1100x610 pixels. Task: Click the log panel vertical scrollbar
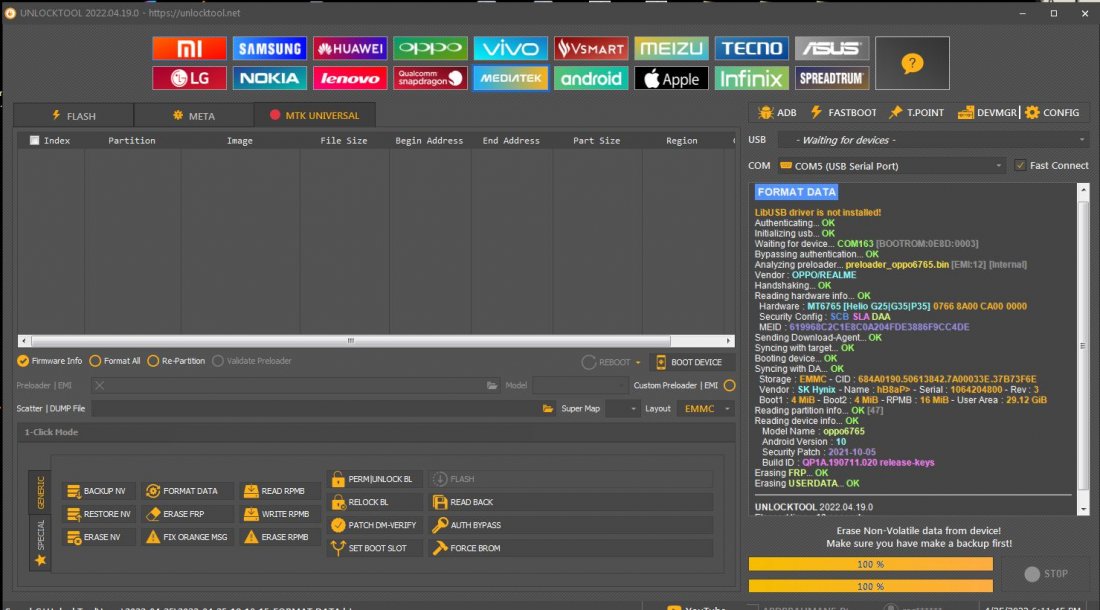click(1083, 346)
